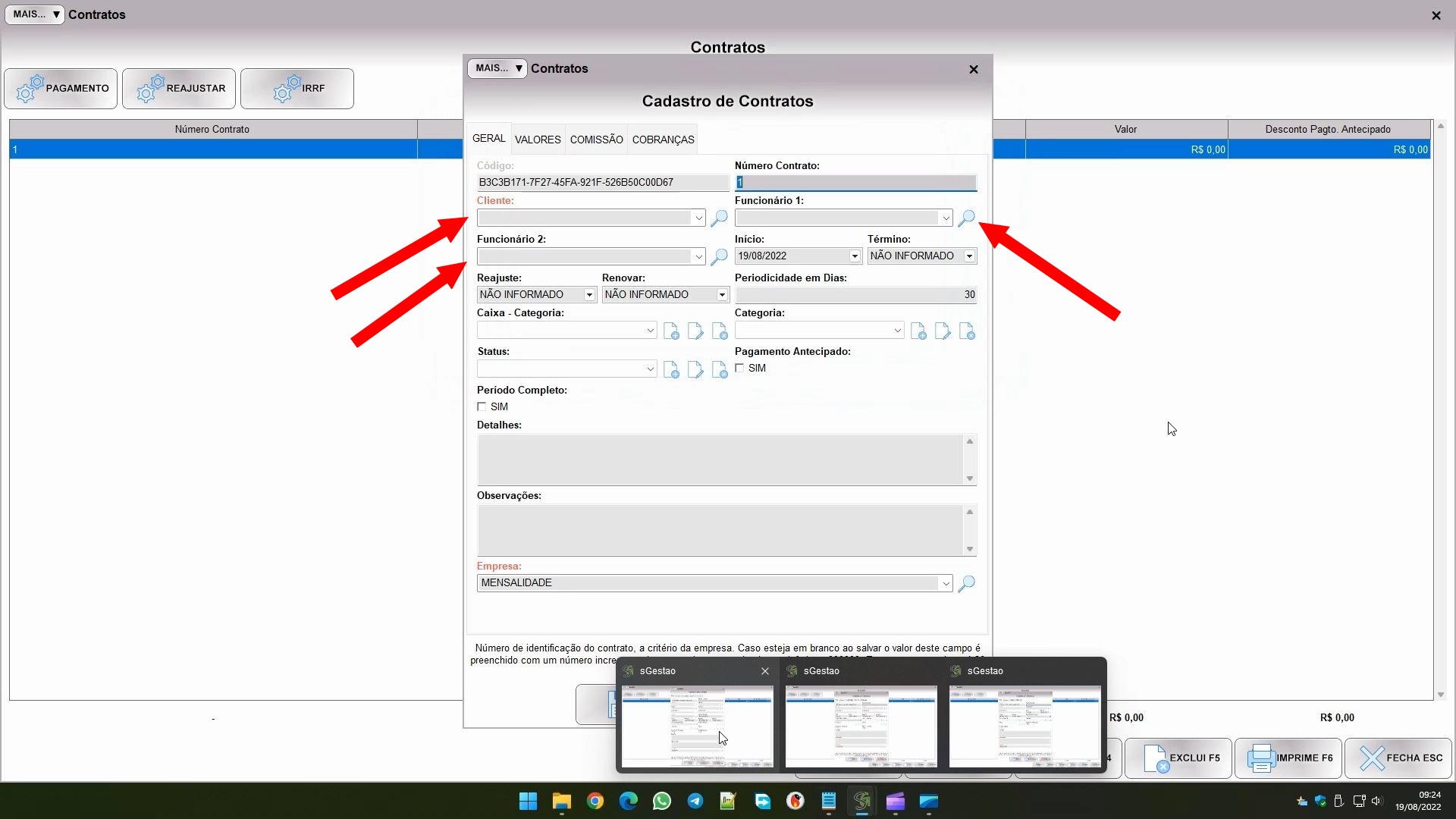The width and height of the screenshot is (1456, 819).
Task: Check Período Completo SIM checkbox
Action: tap(482, 407)
